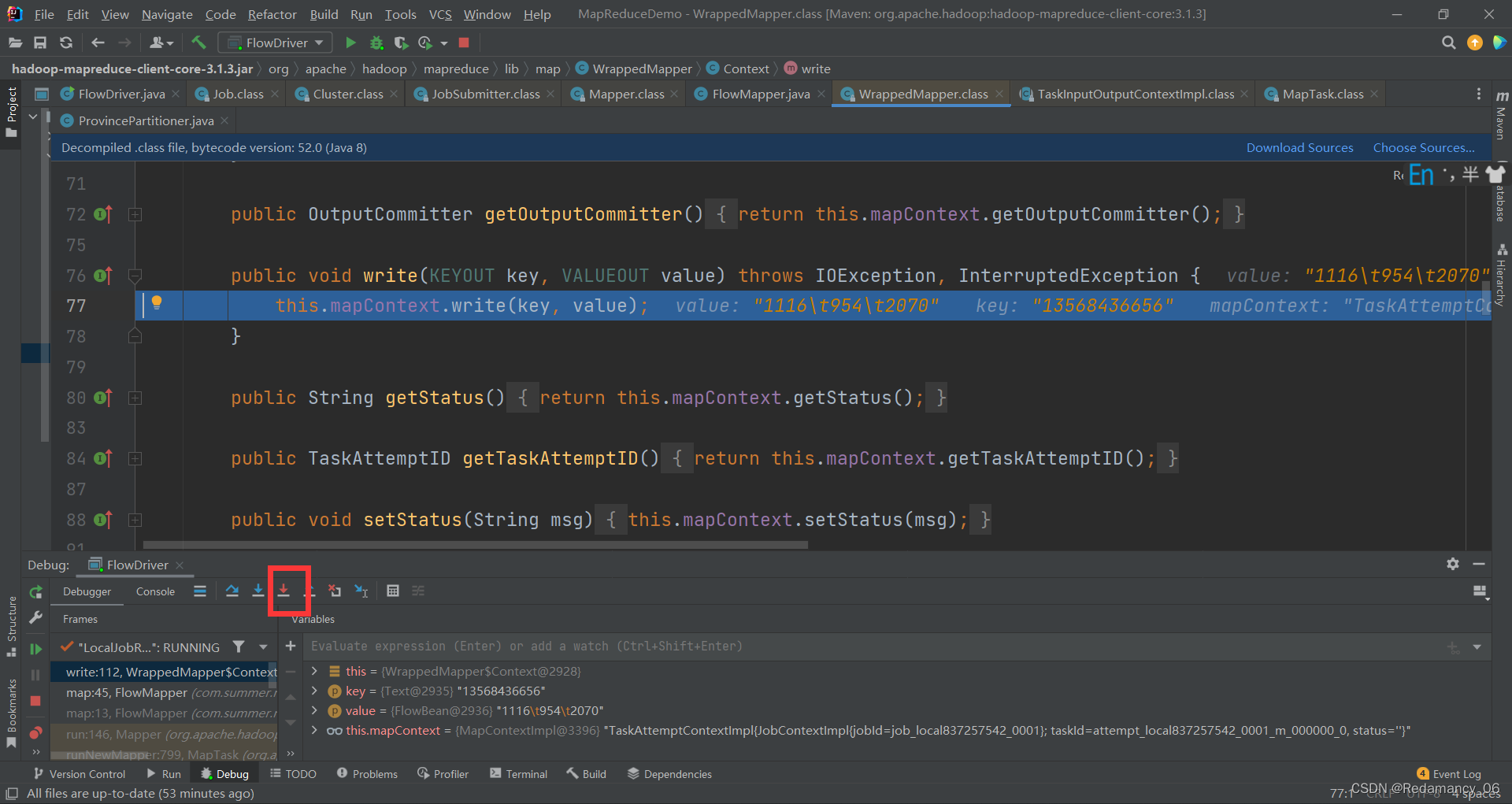Open the Navigate menu

(x=167, y=14)
